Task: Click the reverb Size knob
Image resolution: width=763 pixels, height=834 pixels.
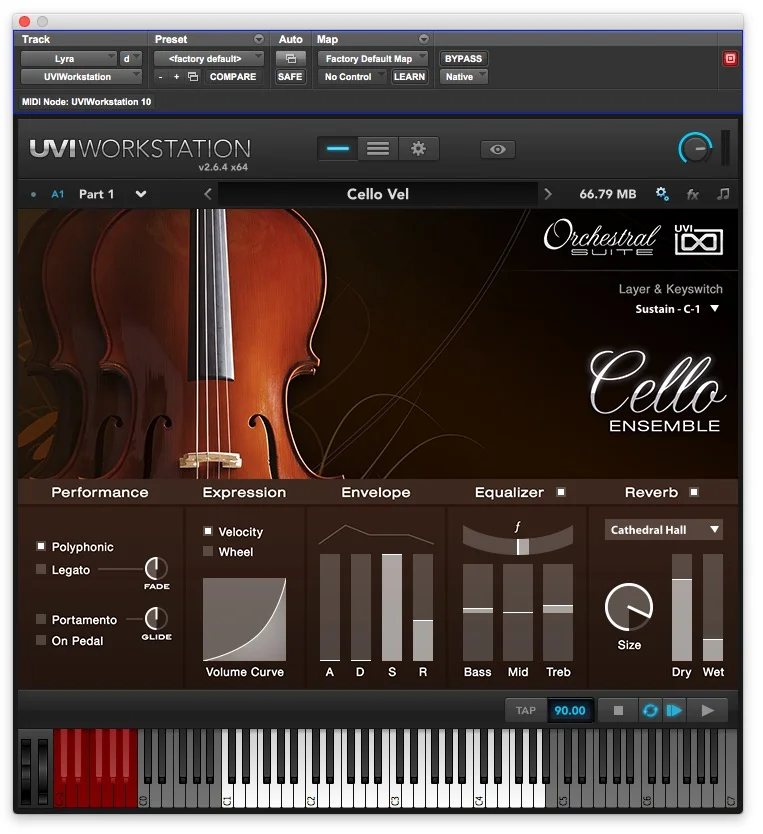Action: 628,607
